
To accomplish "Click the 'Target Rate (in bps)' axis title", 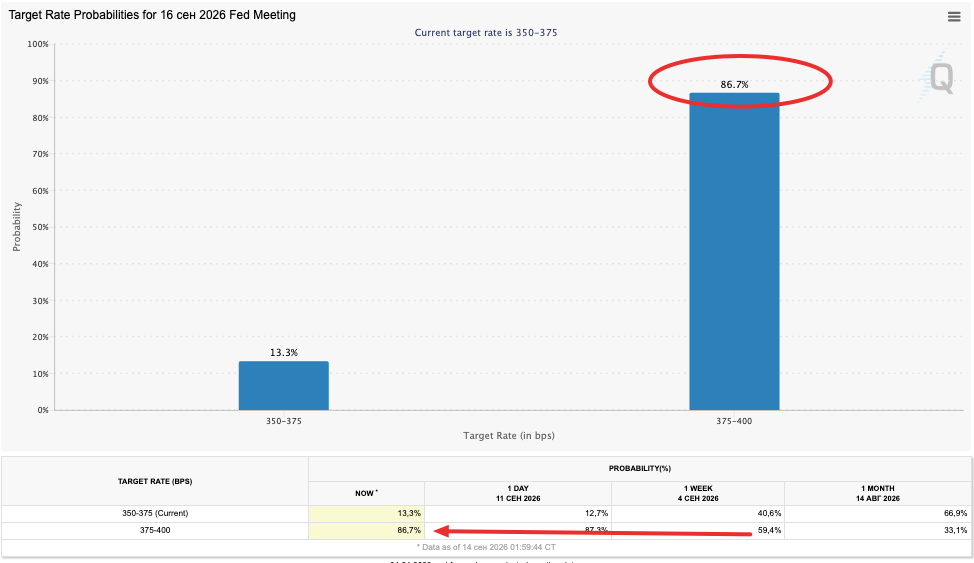I will pos(509,436).
